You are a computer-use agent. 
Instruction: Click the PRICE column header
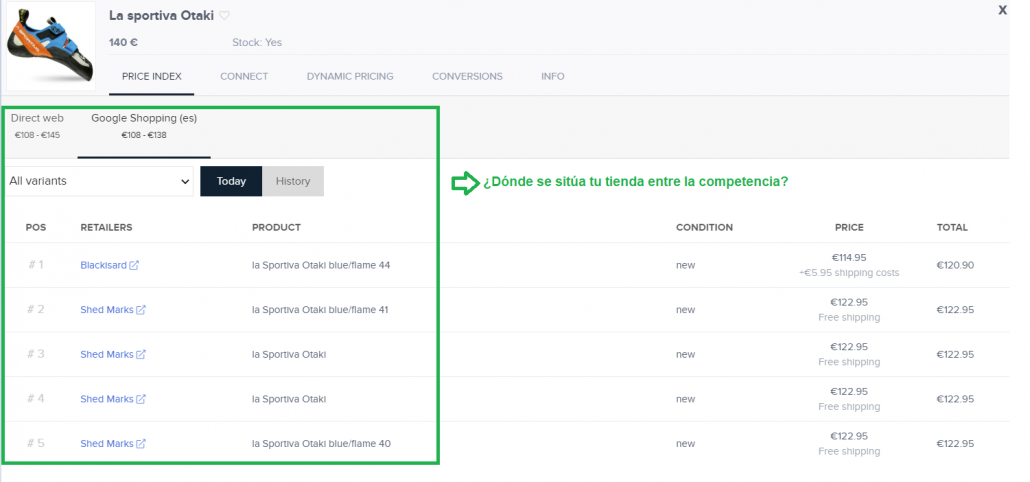(x=849, y=227)
